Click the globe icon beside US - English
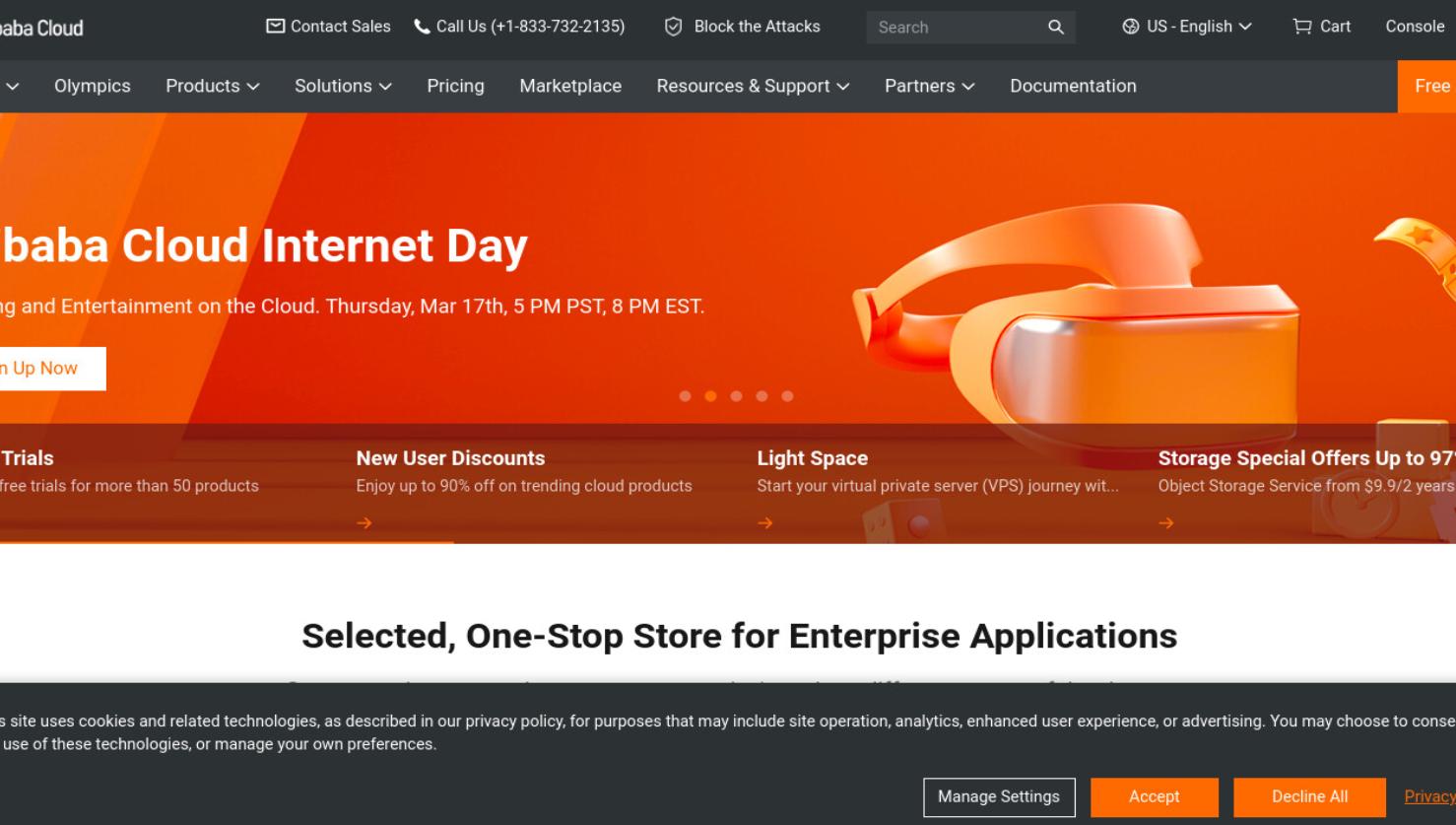The width and height of the screenshot is (1456, 825). tap(1131, 27)
